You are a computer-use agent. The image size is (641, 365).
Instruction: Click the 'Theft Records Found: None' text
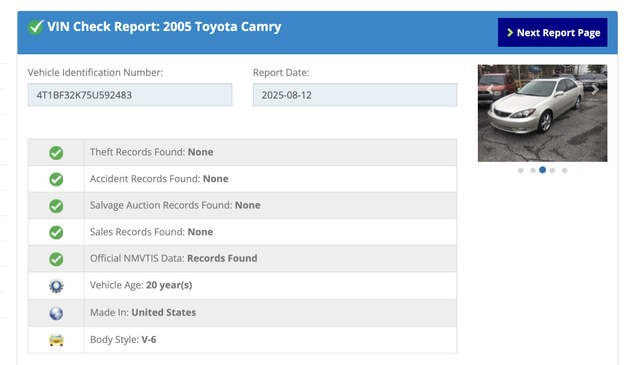pos(151,152)
